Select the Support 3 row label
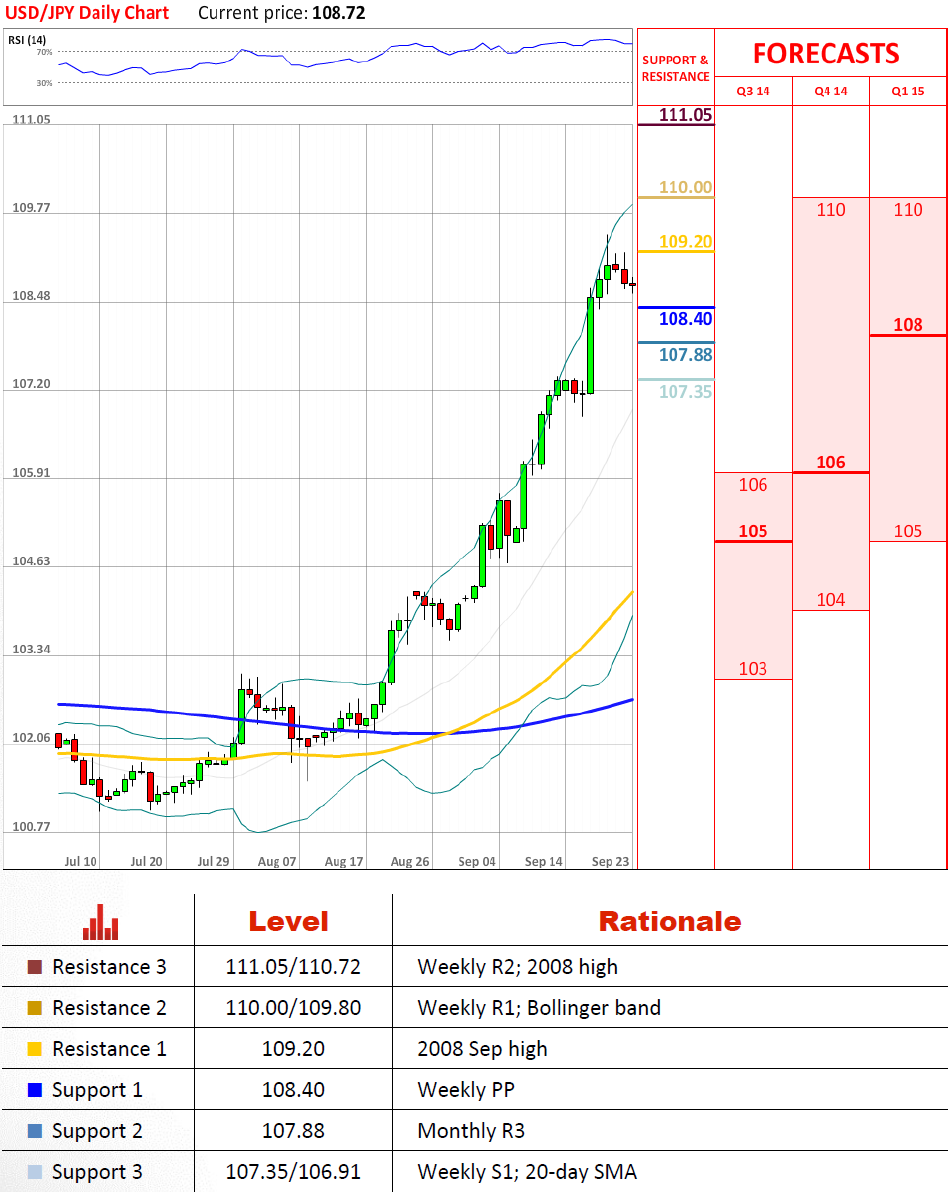The image size is (951, 1192). pyautogui.click(x=97, y=1173)
